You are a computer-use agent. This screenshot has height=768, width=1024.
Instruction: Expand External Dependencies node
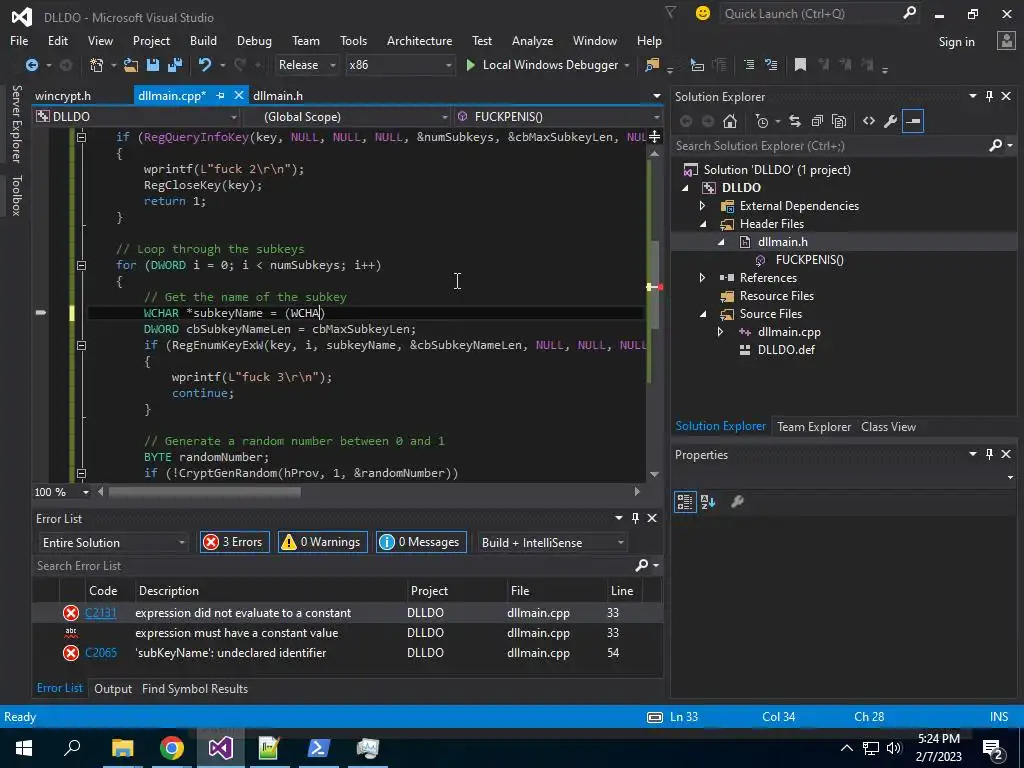pos(703,206)
